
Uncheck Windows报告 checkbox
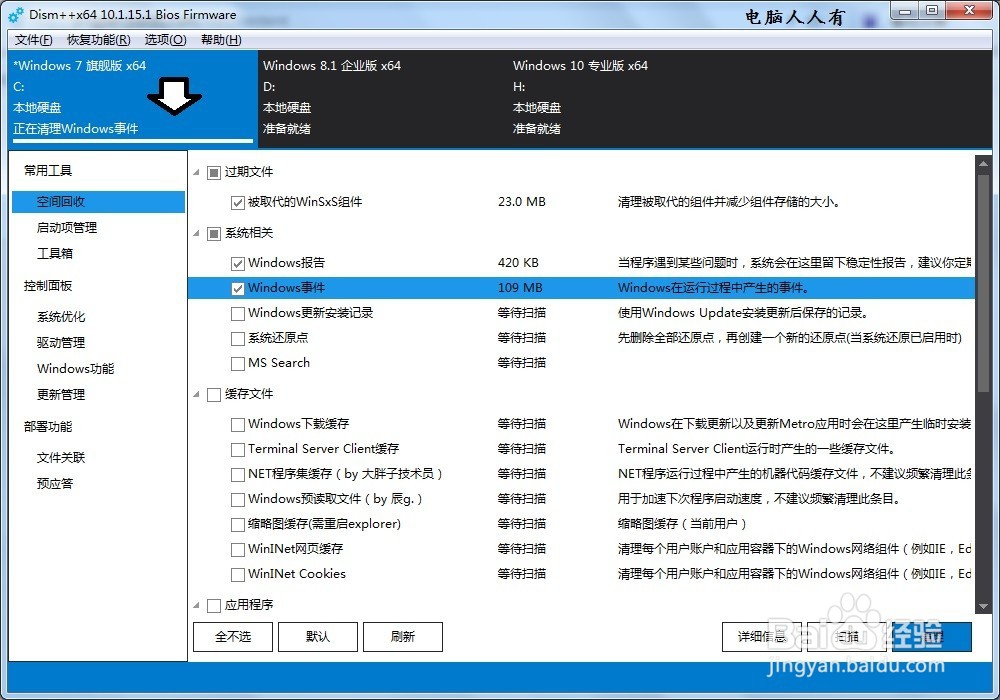(x=238, y=263)
